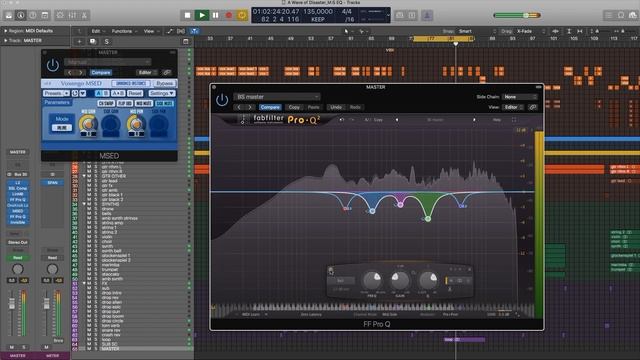Select the pink EQ band node
Screen dimensions: 640x360
(400, 205)
